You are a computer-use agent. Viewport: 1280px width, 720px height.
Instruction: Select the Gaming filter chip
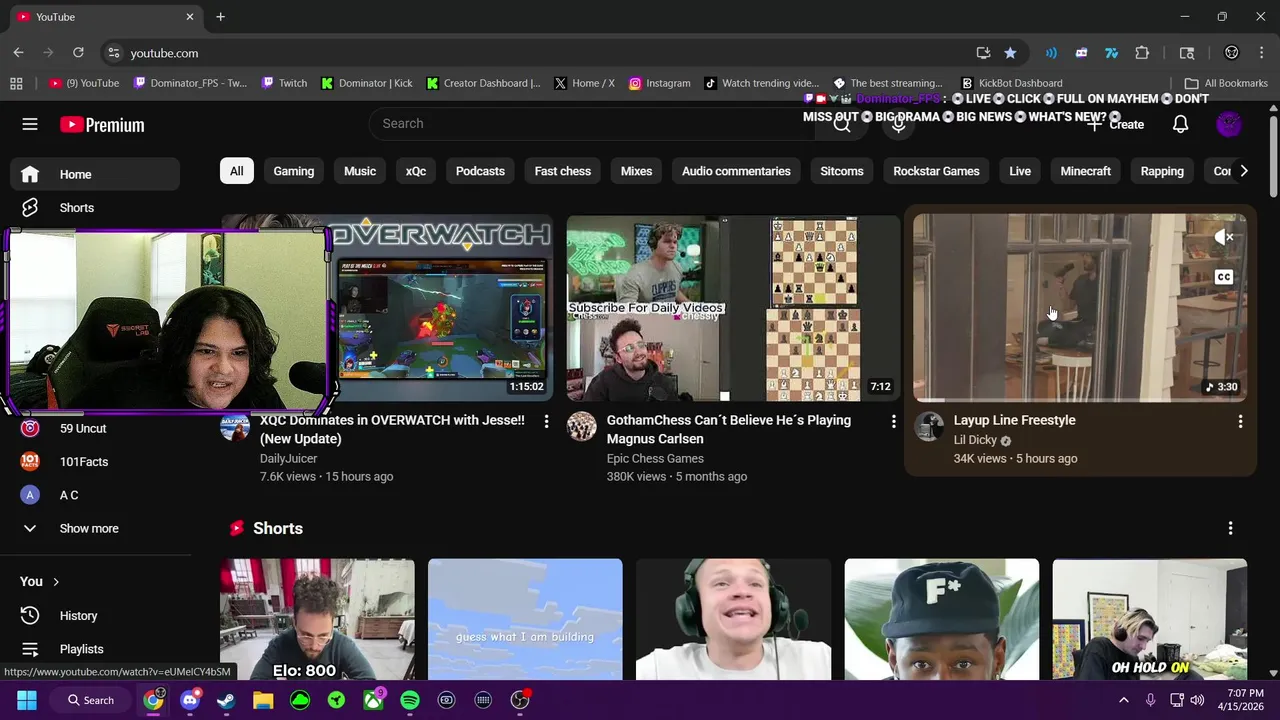point(294,171)
